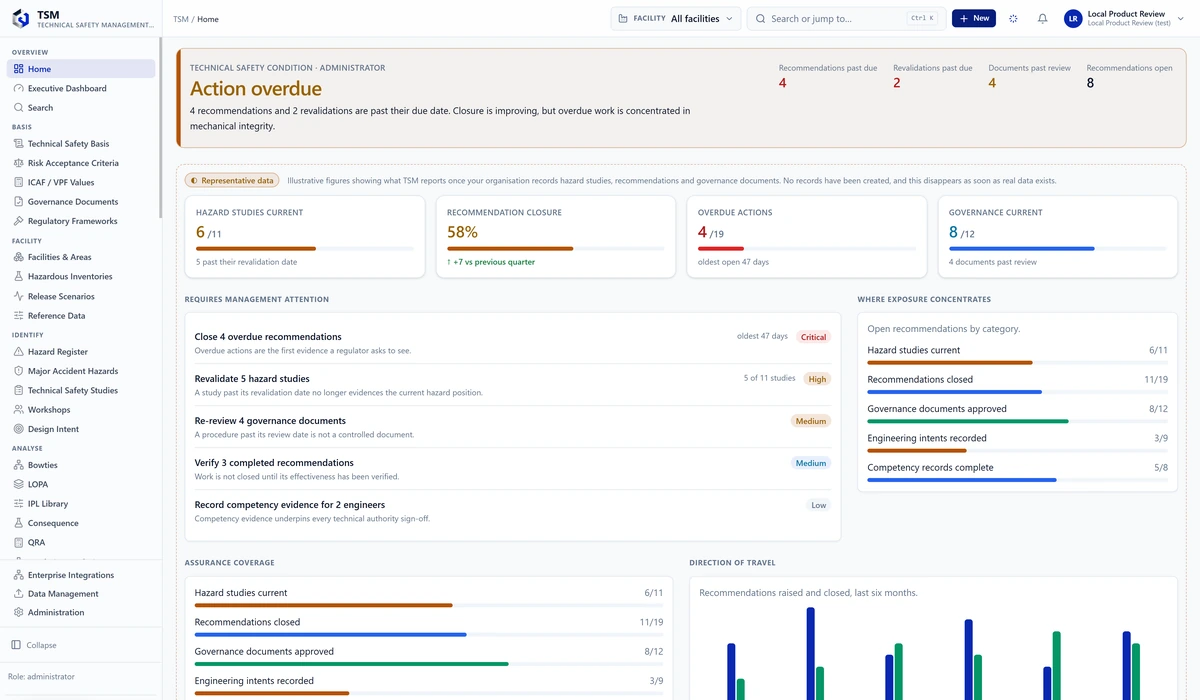
Task: Open Verify 3 completed recommendations item
Action: coord(513,469)
